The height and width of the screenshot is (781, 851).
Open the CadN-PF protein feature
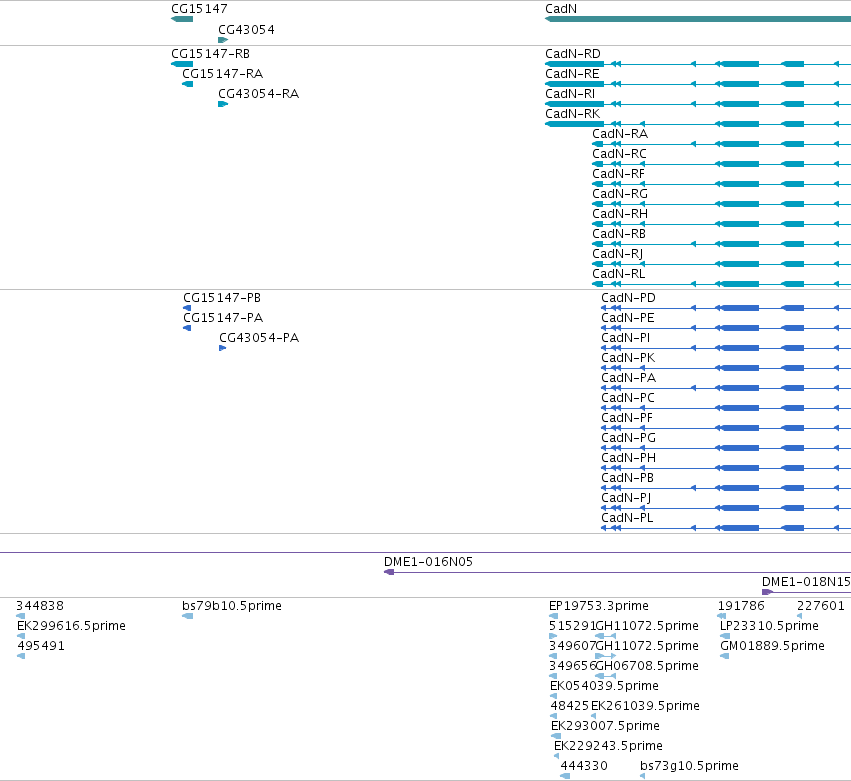click(627, 418)
